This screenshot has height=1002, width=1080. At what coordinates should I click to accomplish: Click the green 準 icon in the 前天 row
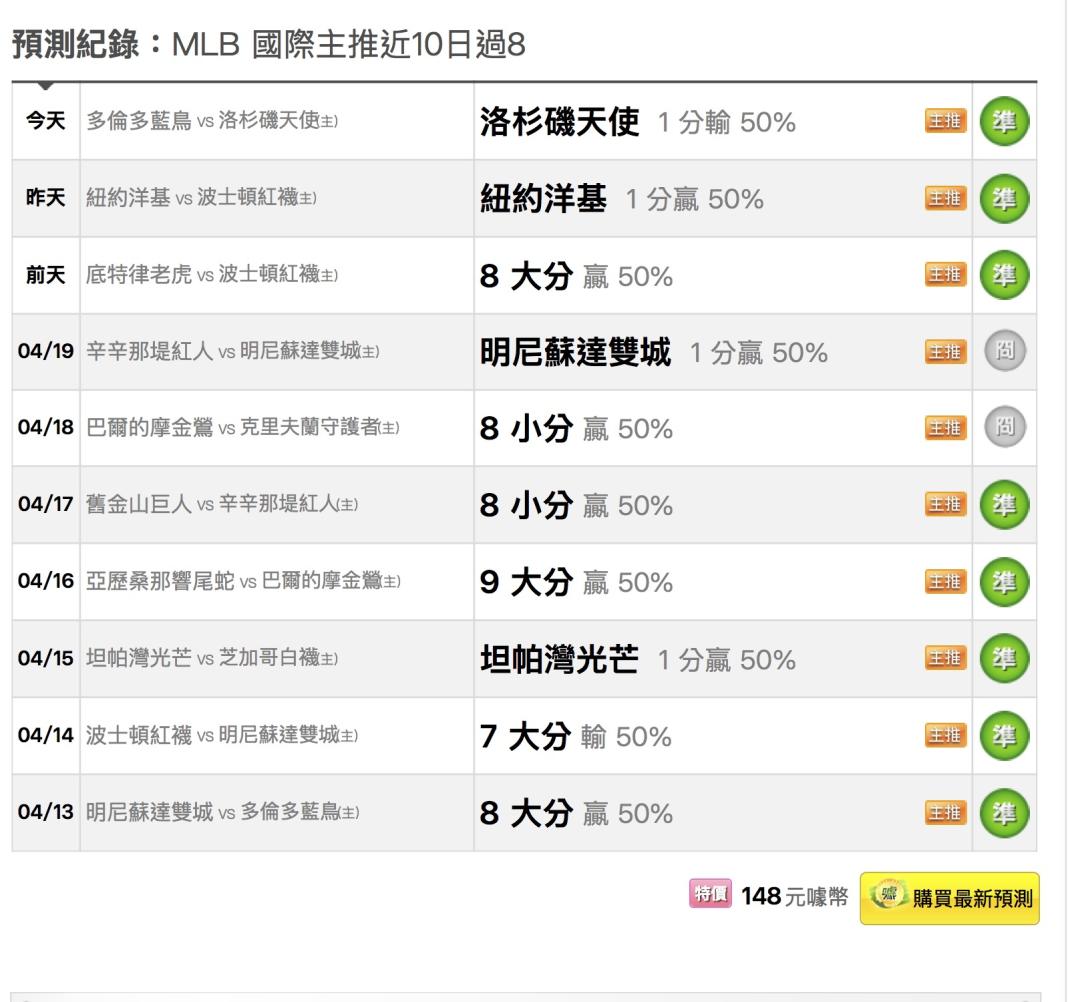click(1005, 275)
